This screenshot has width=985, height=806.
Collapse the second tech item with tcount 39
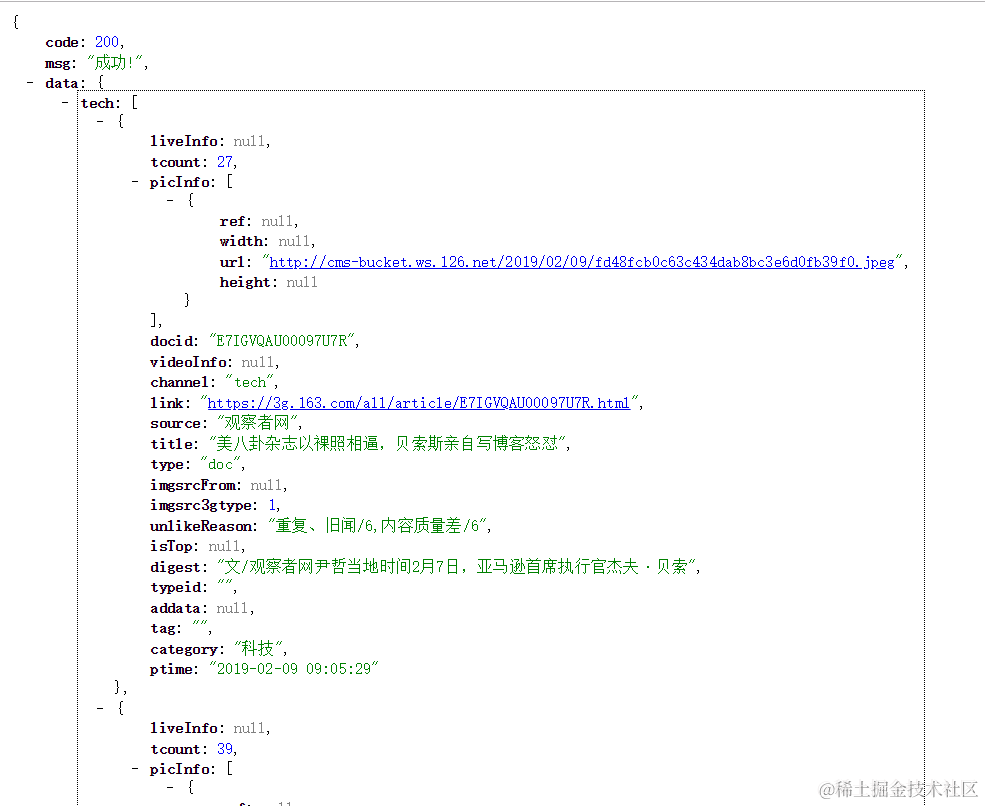pos(100,708)
